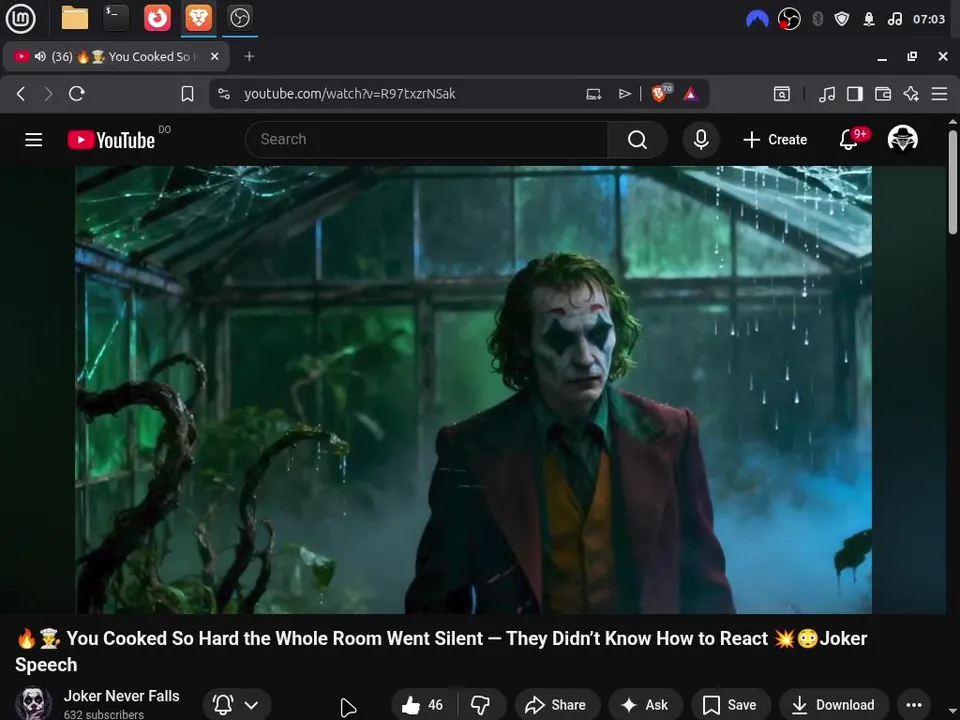Open the Brave main hamburger menu
This screenshot has width=960, height=720.
pyautogui.click(x=939, y=94)
